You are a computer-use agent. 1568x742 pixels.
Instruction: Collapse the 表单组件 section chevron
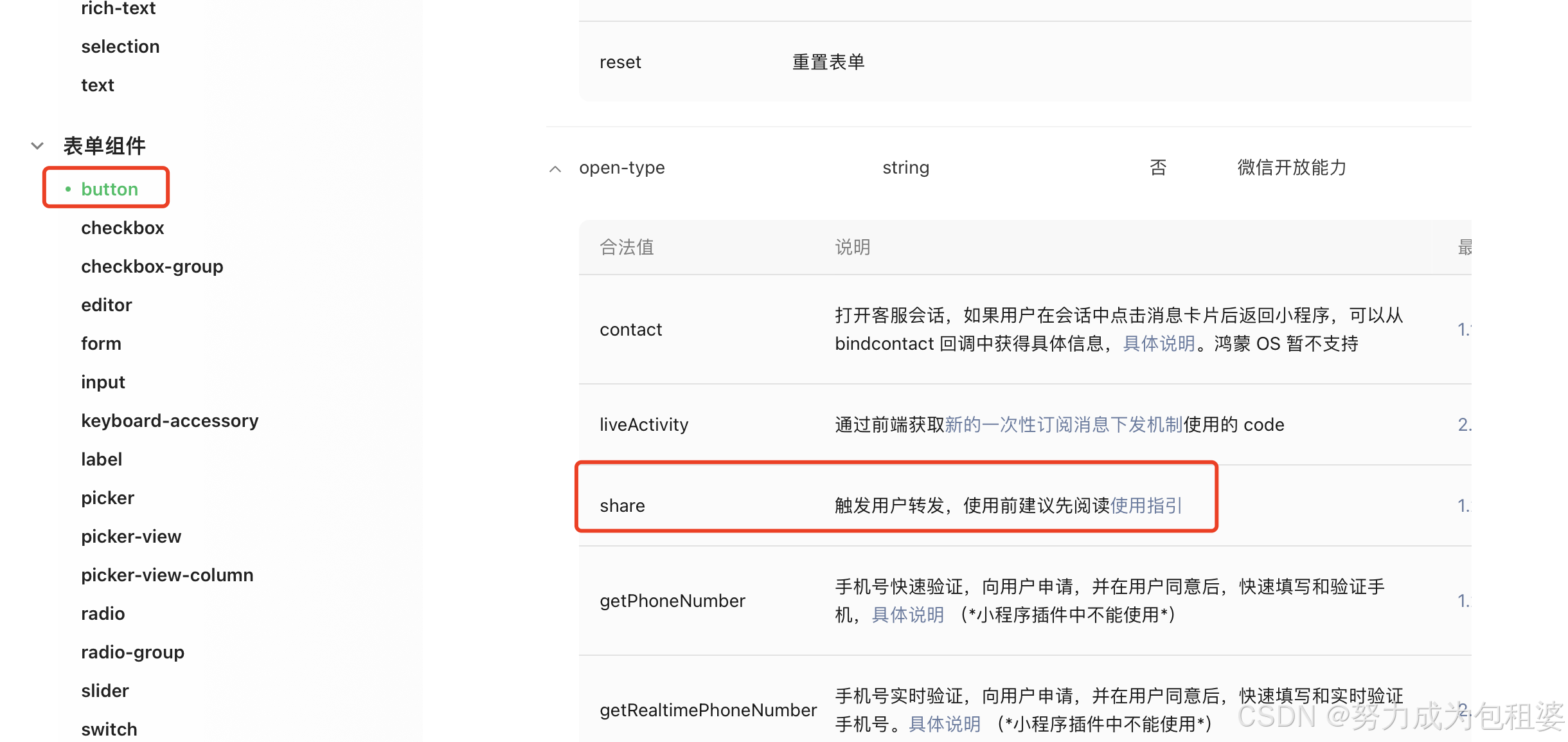pos(37,146)
